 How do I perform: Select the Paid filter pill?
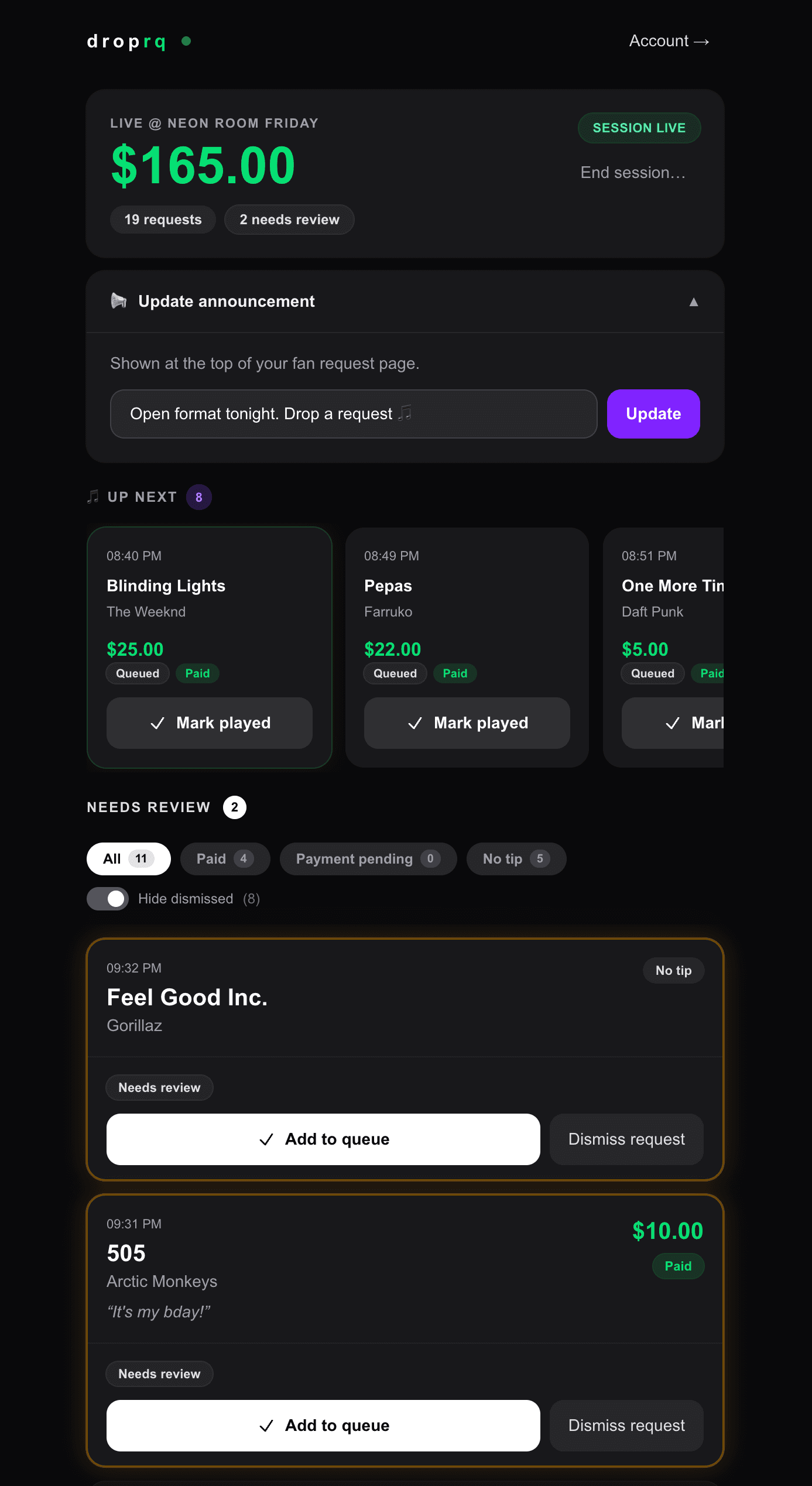click(x=225, y=858)
